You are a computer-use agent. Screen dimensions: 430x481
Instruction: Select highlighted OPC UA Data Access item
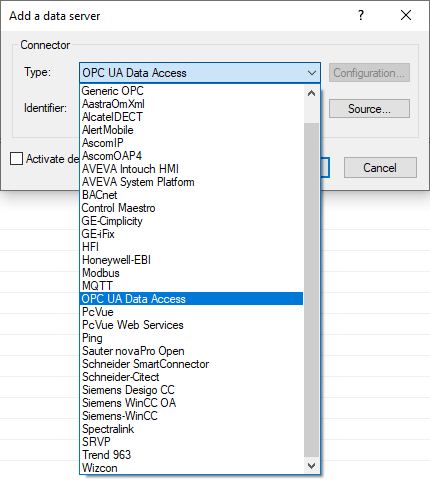[192, 299]
